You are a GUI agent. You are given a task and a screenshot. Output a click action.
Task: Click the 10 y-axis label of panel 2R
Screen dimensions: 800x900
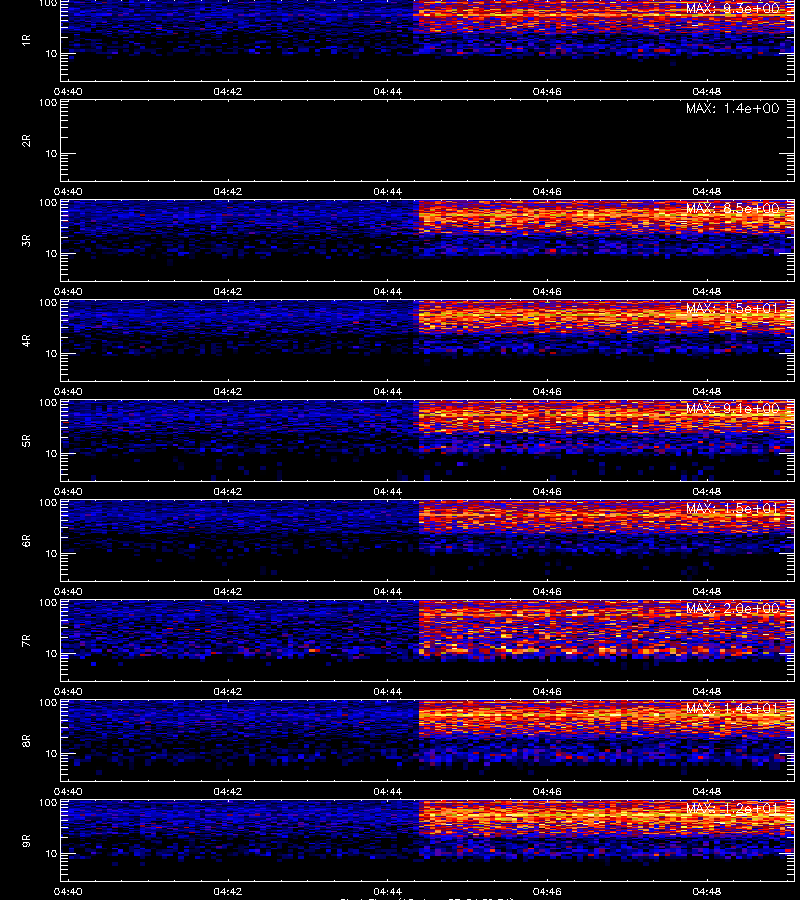(x=51, y=154)
